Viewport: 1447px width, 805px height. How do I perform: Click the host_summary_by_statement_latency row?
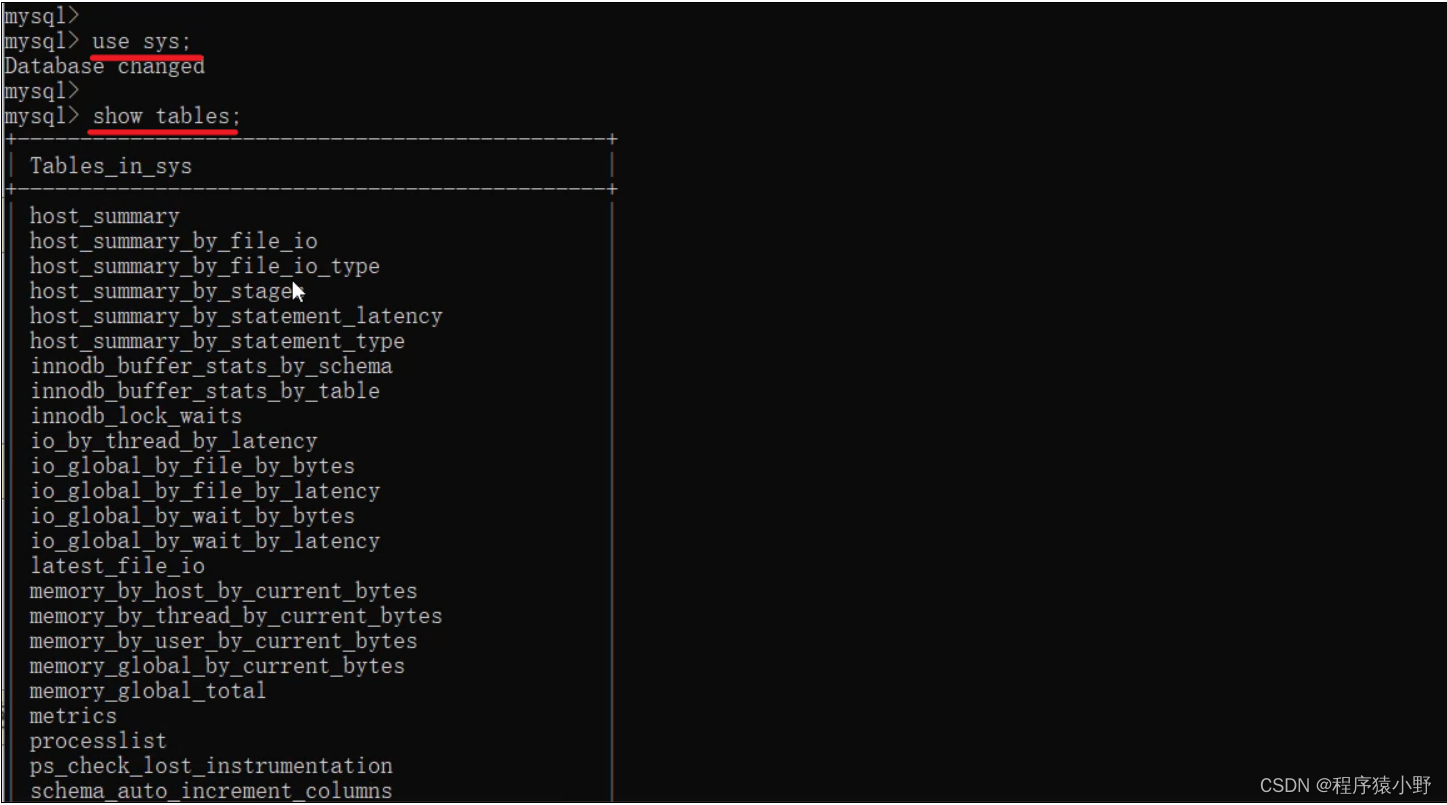coord(235,316)
